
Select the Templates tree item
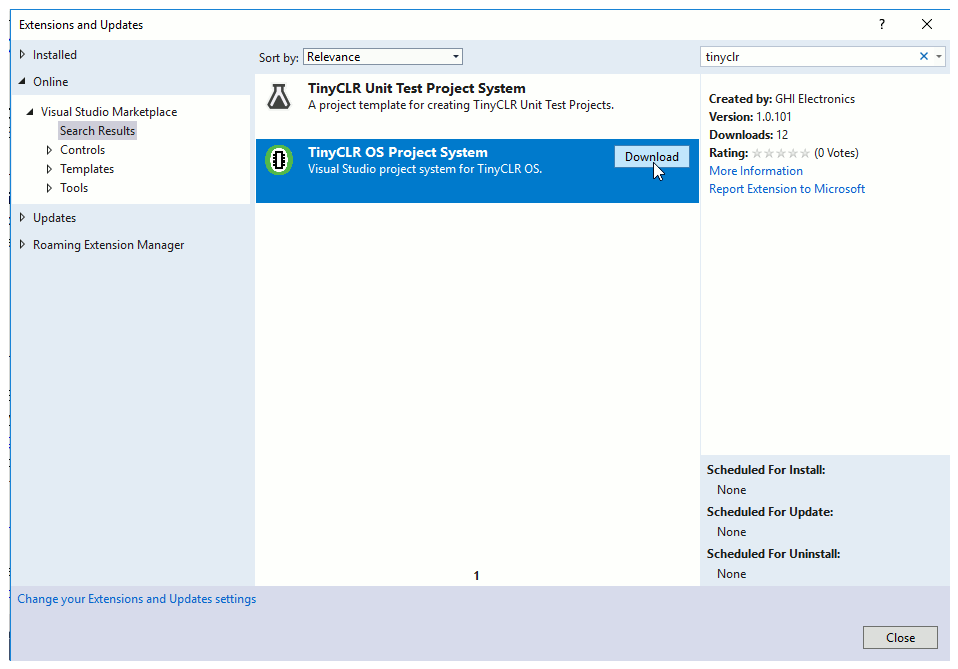87,169
